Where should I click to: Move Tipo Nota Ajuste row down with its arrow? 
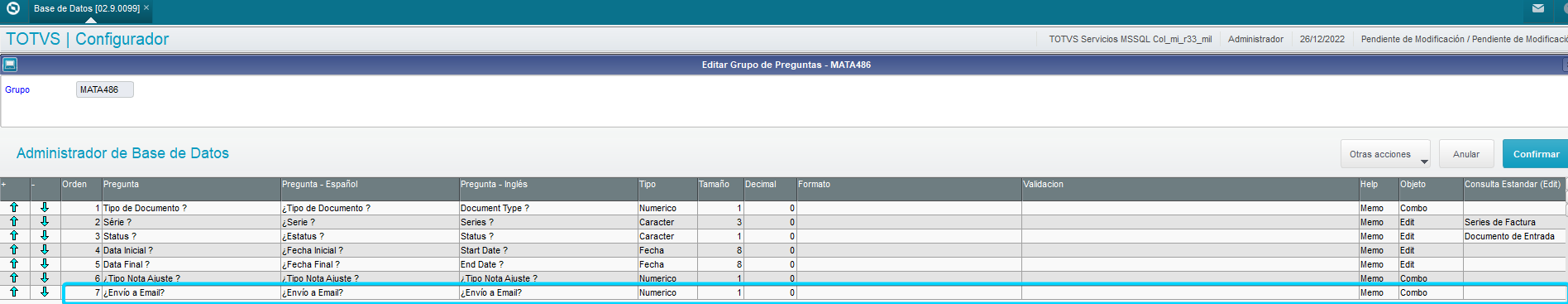click(45, 278)
